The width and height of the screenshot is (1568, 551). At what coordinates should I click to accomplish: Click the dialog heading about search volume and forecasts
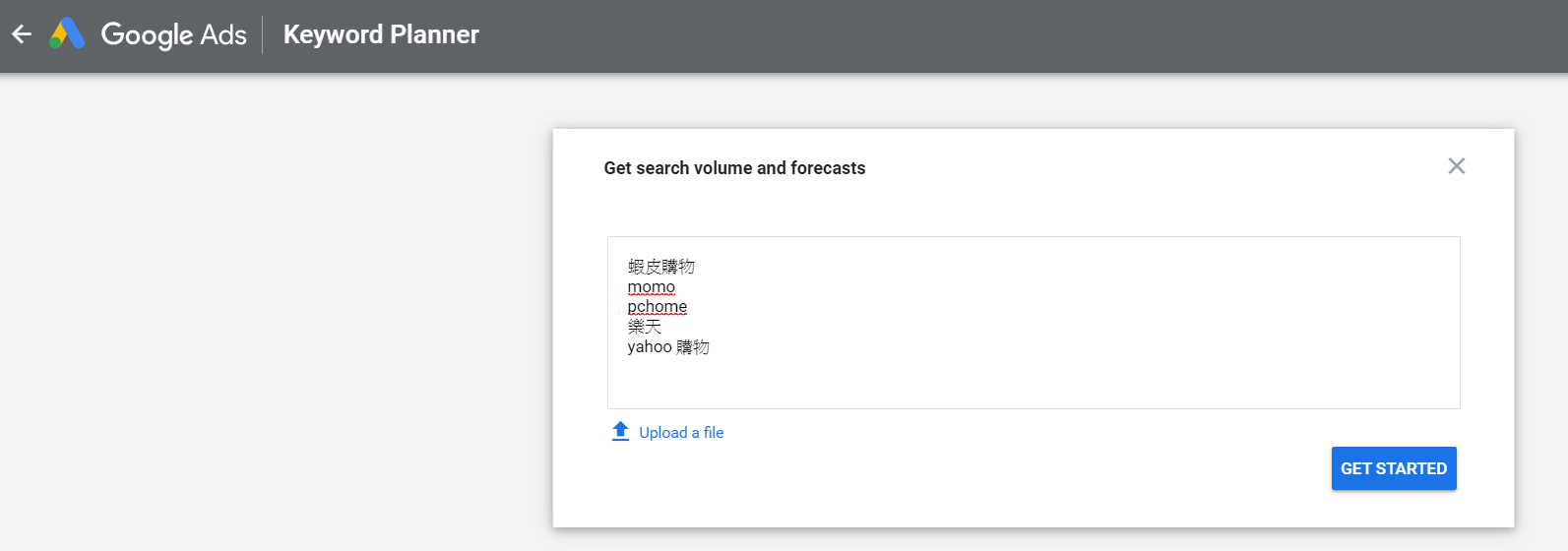(734, 168)
